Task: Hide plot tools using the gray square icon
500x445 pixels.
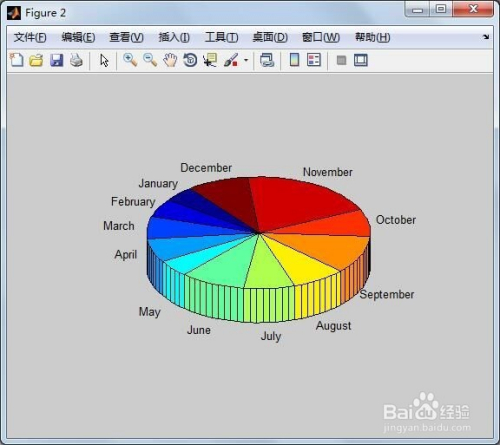Action: (341, 60)
